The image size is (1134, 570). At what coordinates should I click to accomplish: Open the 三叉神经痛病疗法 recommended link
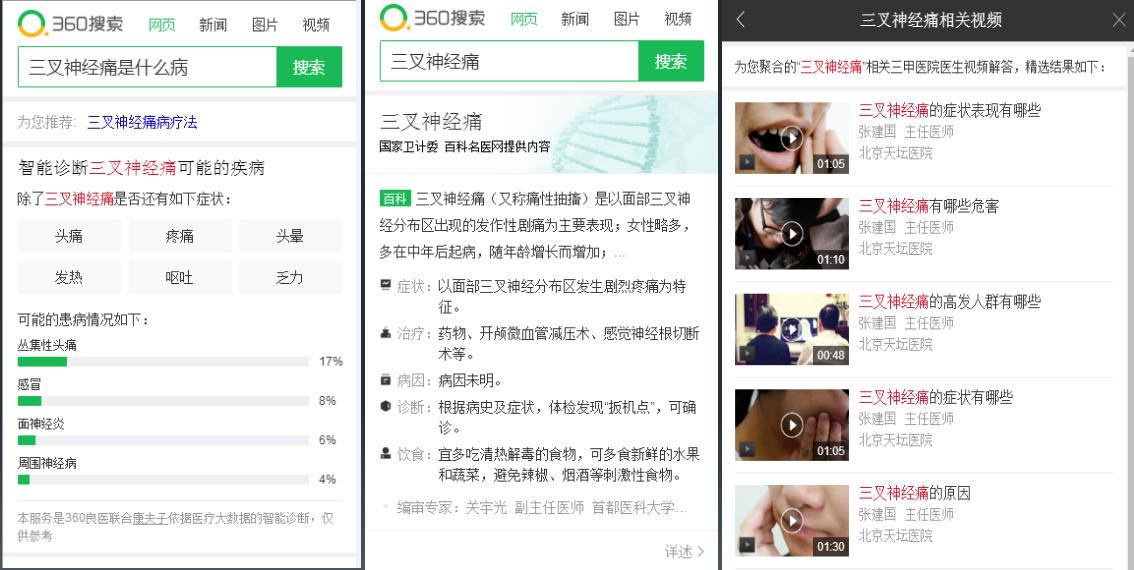(142, 122)
